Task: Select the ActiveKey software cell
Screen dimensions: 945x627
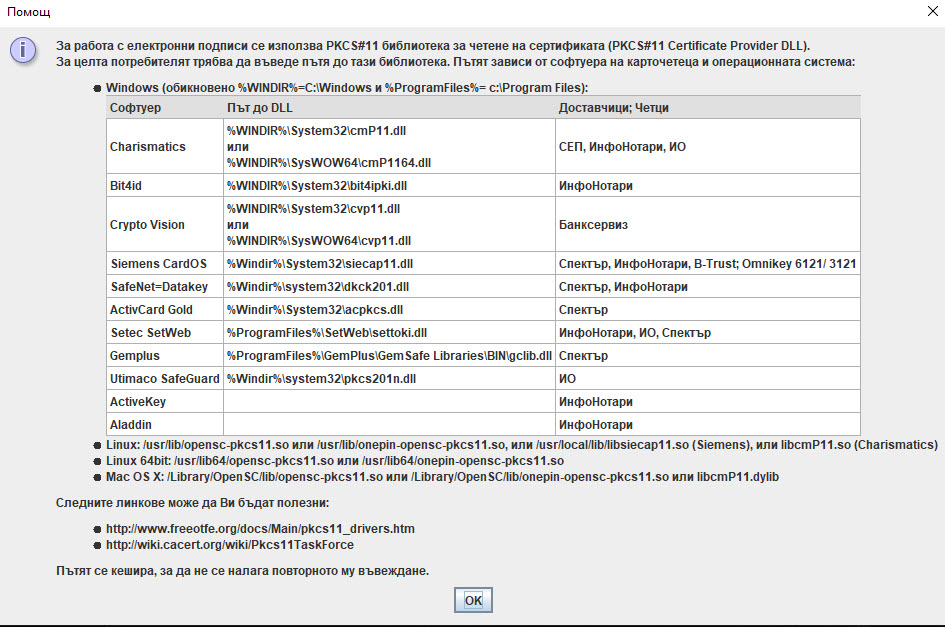Action: click(x=165, y=401)
